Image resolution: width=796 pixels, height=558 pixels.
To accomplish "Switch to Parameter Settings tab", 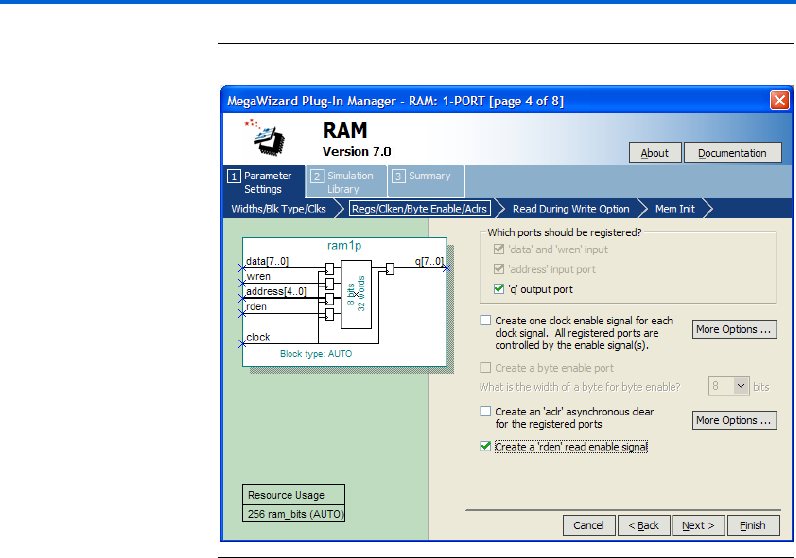I will click(x=264, y=182).
